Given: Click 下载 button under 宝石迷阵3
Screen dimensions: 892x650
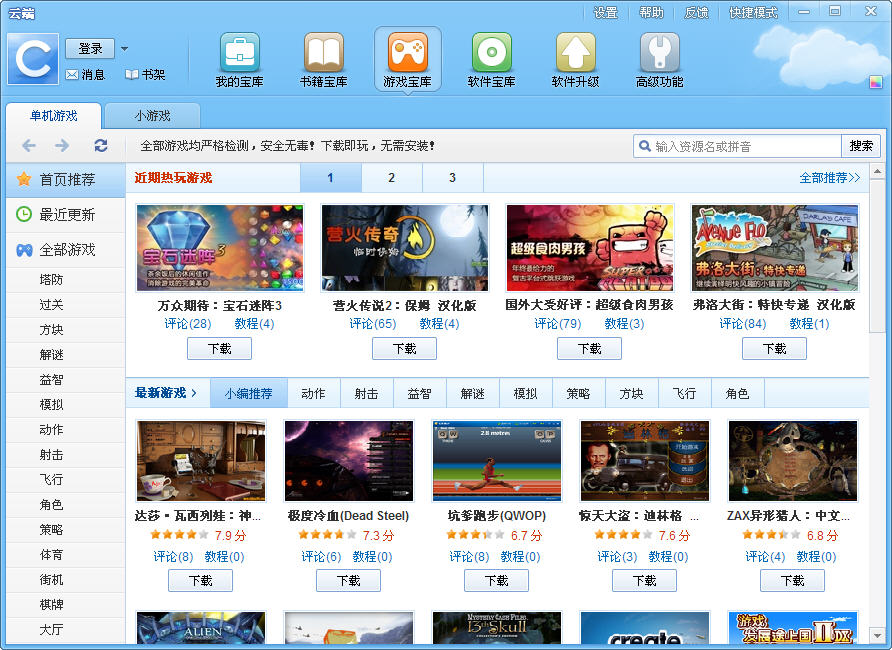Looking at the screenshot, I should click(x=219, y=348).
